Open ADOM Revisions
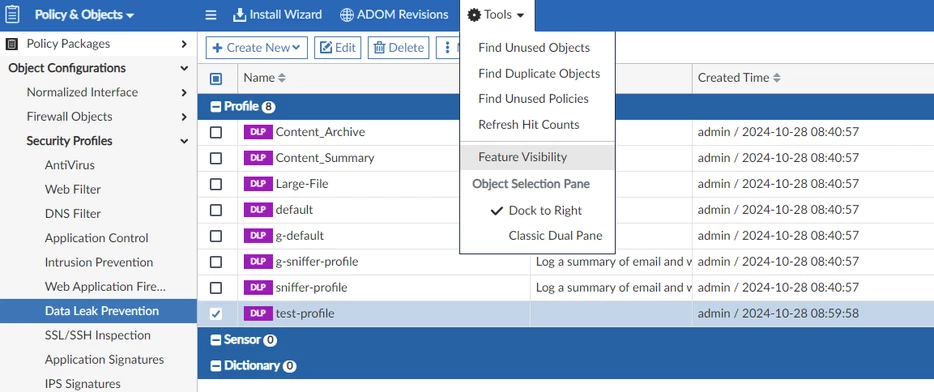 (394, 15)
